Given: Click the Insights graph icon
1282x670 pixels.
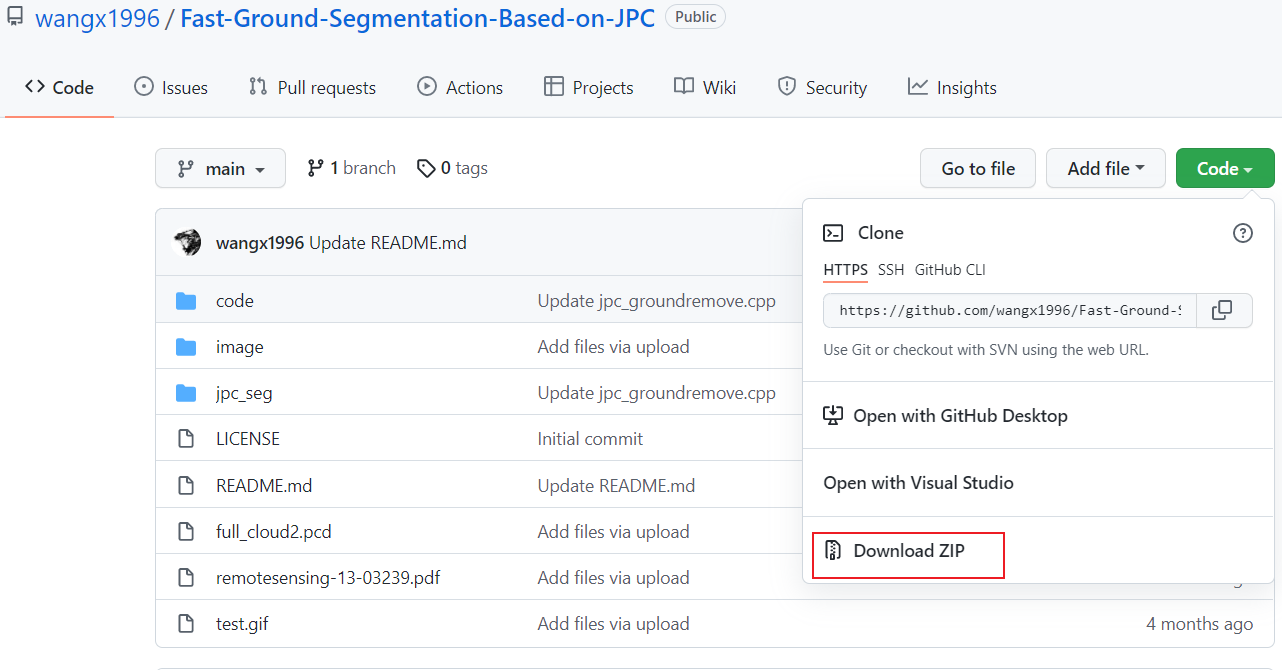Looking at the screenshot, I should point(919,87).
